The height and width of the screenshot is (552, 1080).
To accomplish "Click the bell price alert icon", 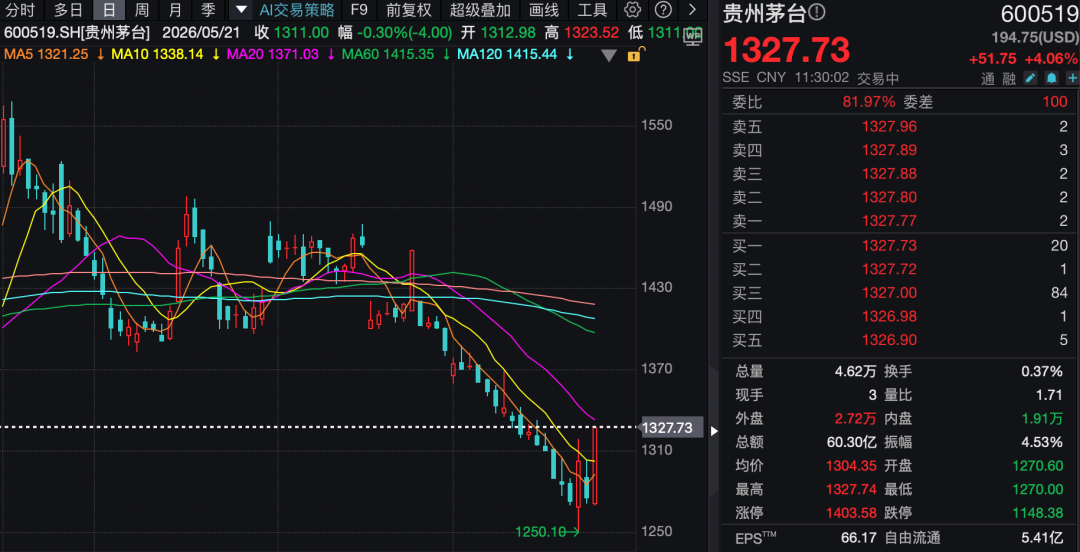I will point(1052,79).
